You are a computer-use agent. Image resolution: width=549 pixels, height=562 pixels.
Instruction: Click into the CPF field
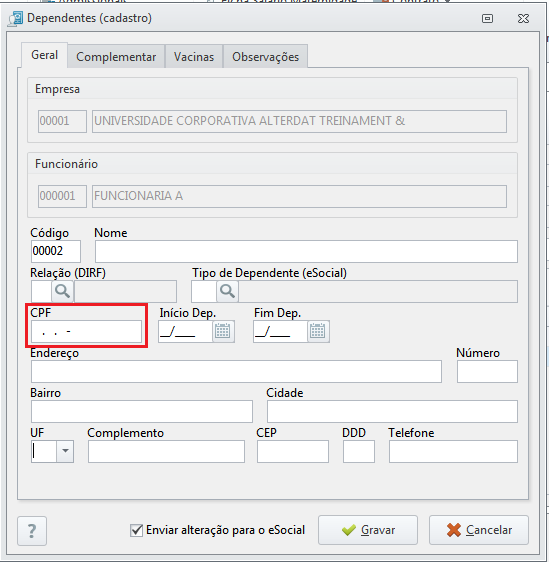pos(86,332)
